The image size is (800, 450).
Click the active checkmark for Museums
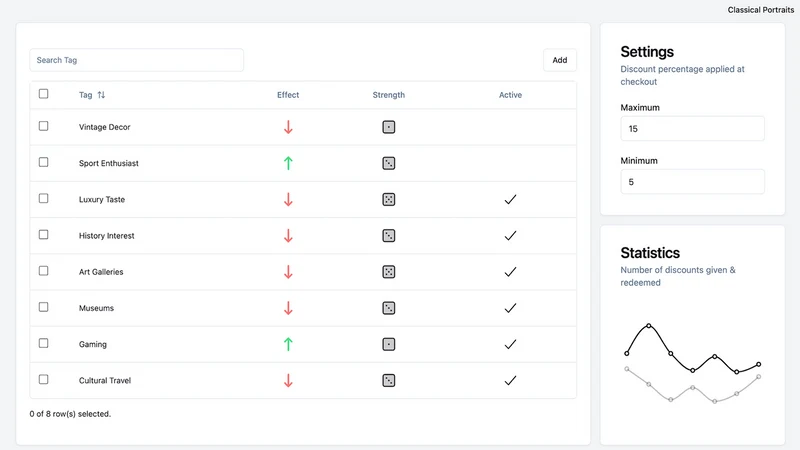pyautogui.click(x=510, y=308)
